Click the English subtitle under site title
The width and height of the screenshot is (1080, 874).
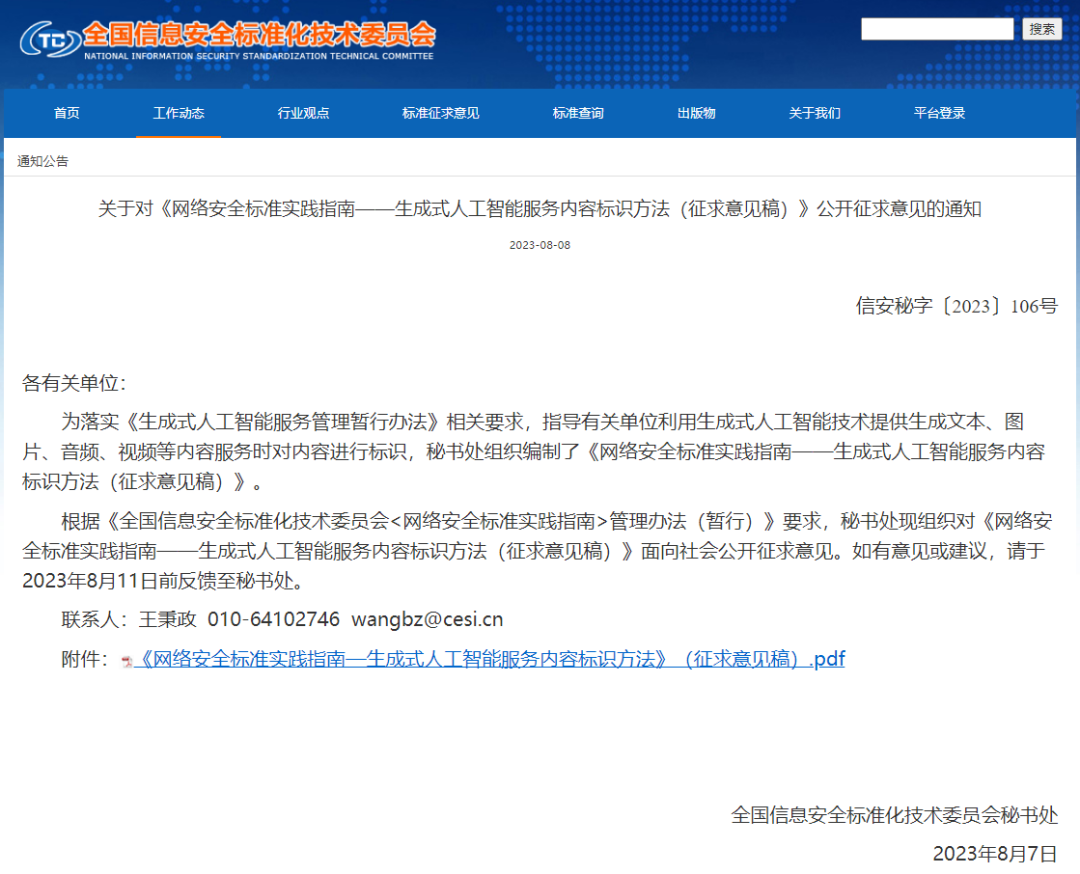pyautogui.click(x=259, y=56)
